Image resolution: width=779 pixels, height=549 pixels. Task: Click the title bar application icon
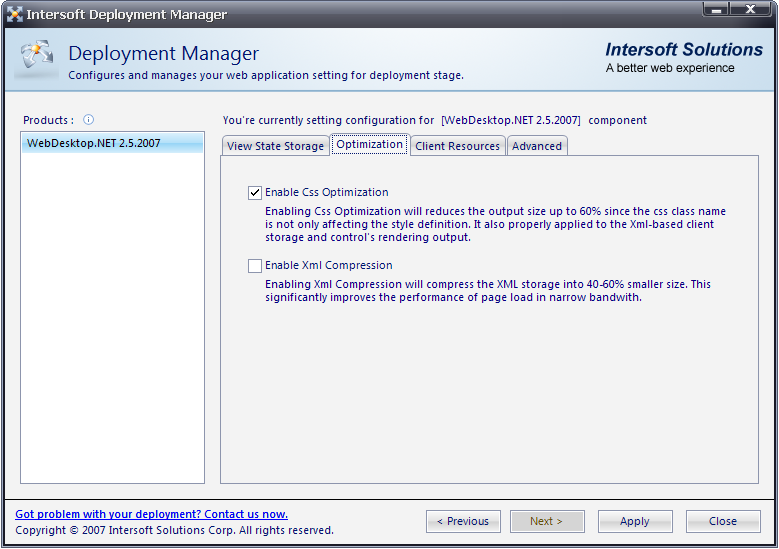click(x=14, y=14)
